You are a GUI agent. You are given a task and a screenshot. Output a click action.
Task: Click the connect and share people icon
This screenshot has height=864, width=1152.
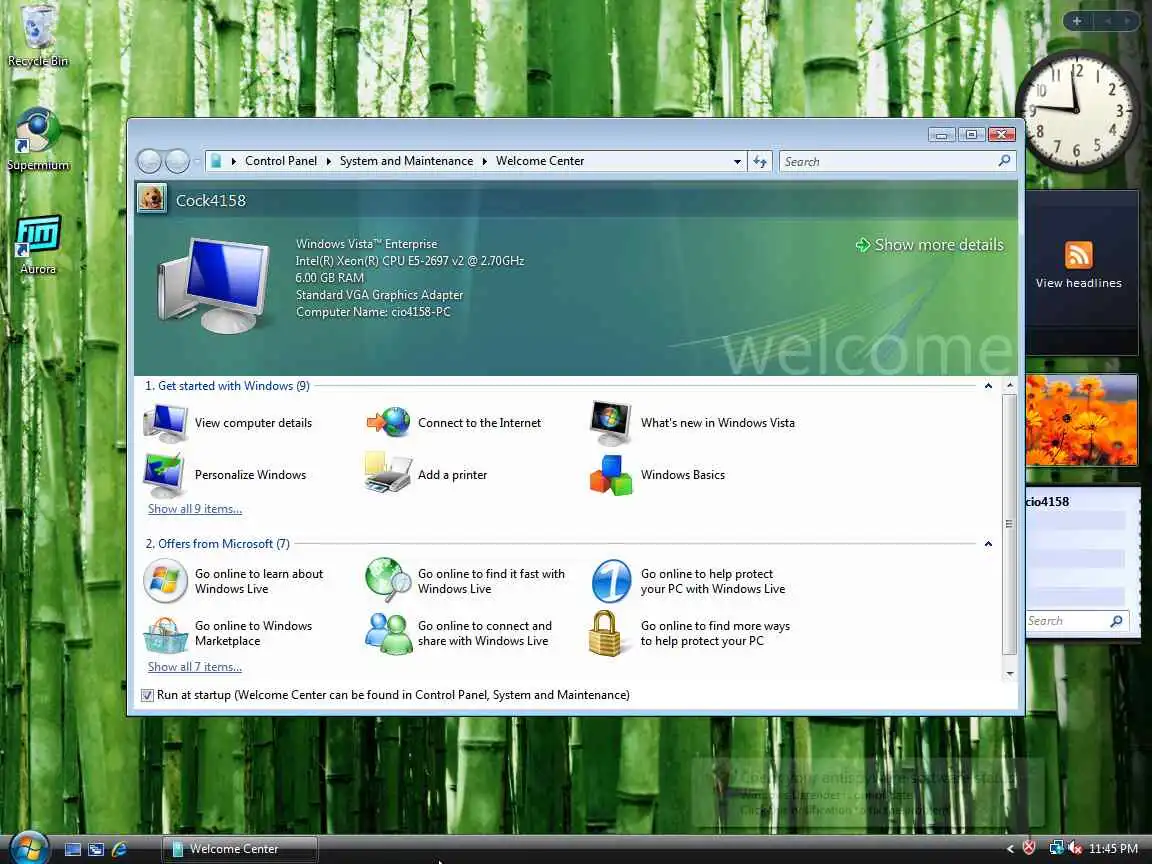[389, 633]
